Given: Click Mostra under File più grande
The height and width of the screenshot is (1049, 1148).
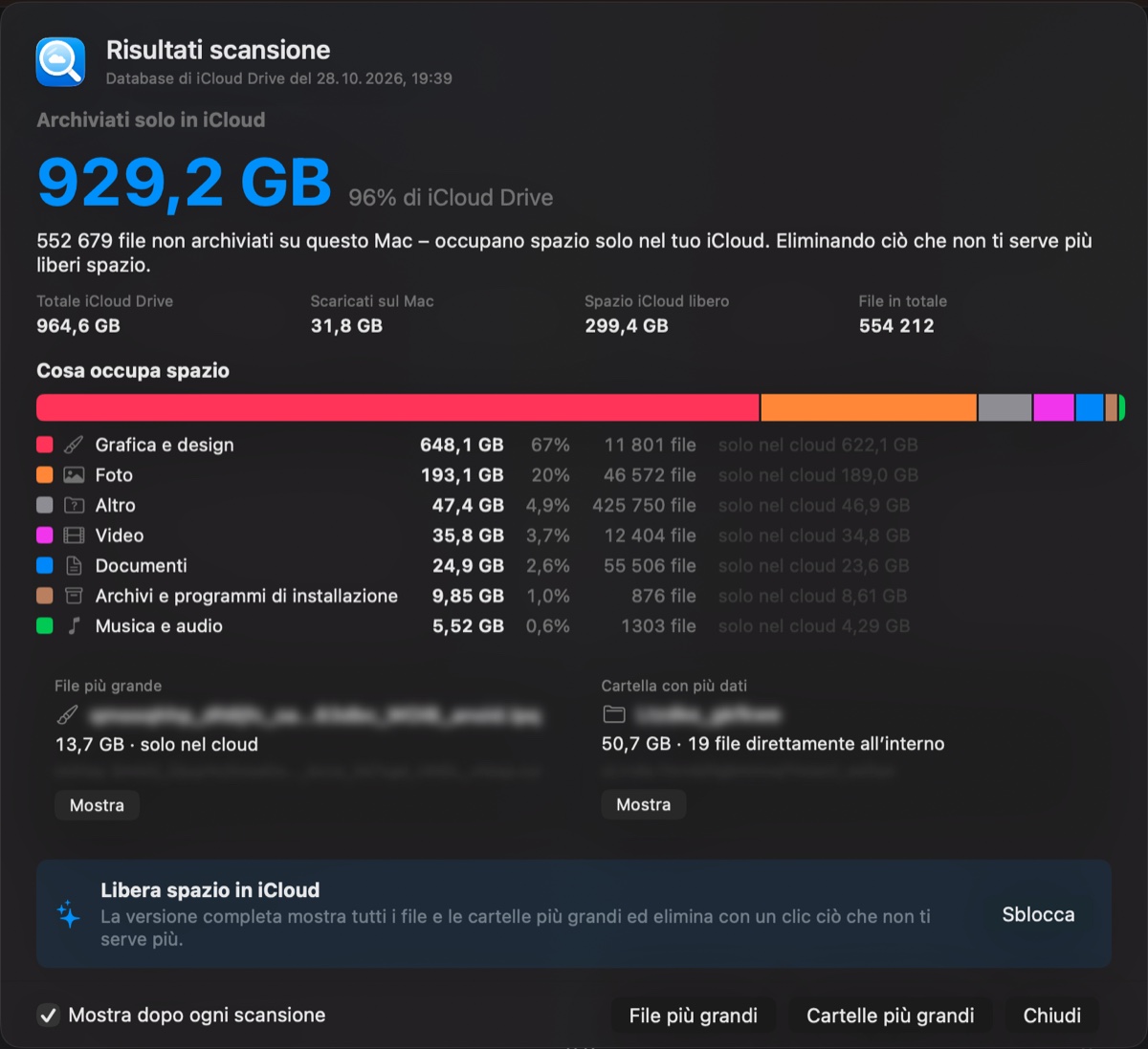Looking at the screenshot, I should [97, 805].
